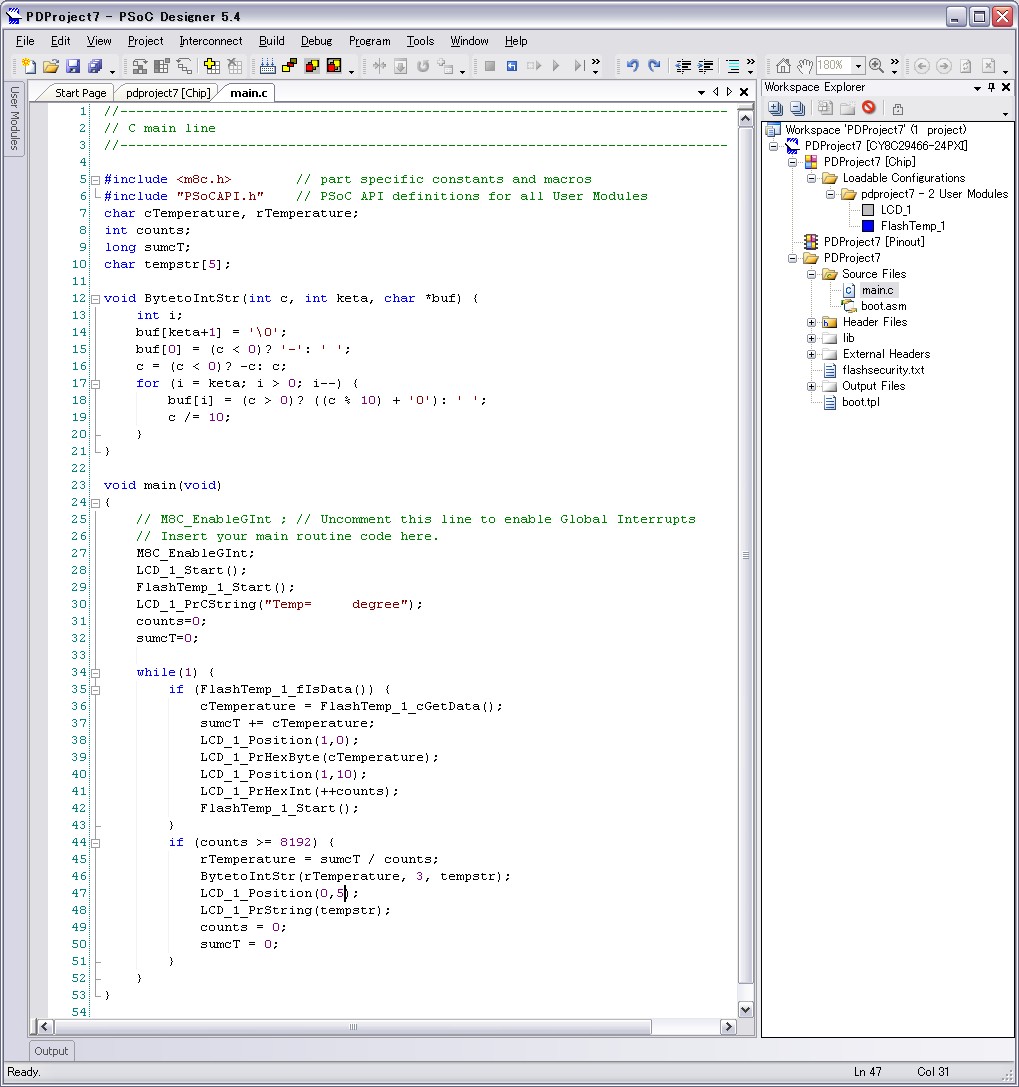Image resolution: width=1019 pixels, height=1087 pixels.
Task: Collapse the while(1) loop code fold
Action: tap(96, 672)
